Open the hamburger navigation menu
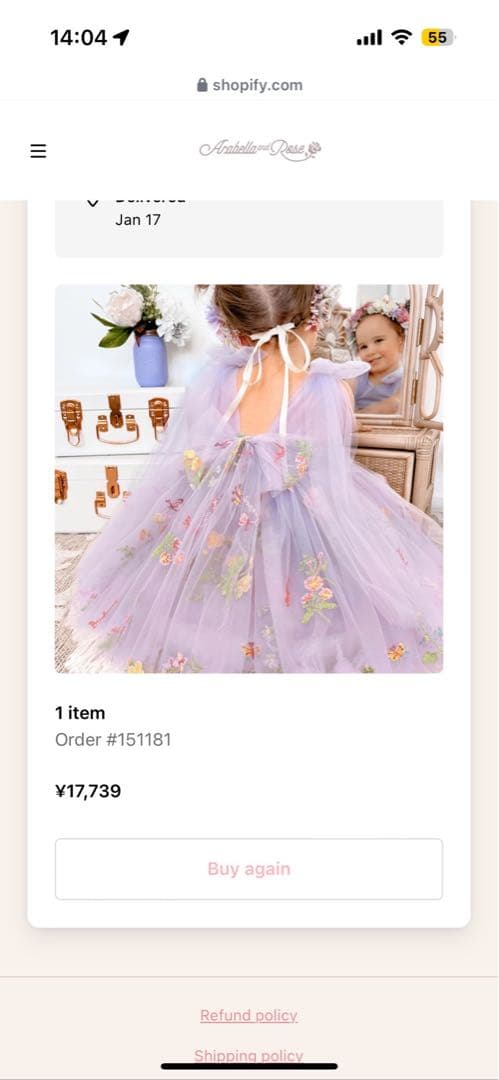 pyautogui.click(x=38, y=151)
